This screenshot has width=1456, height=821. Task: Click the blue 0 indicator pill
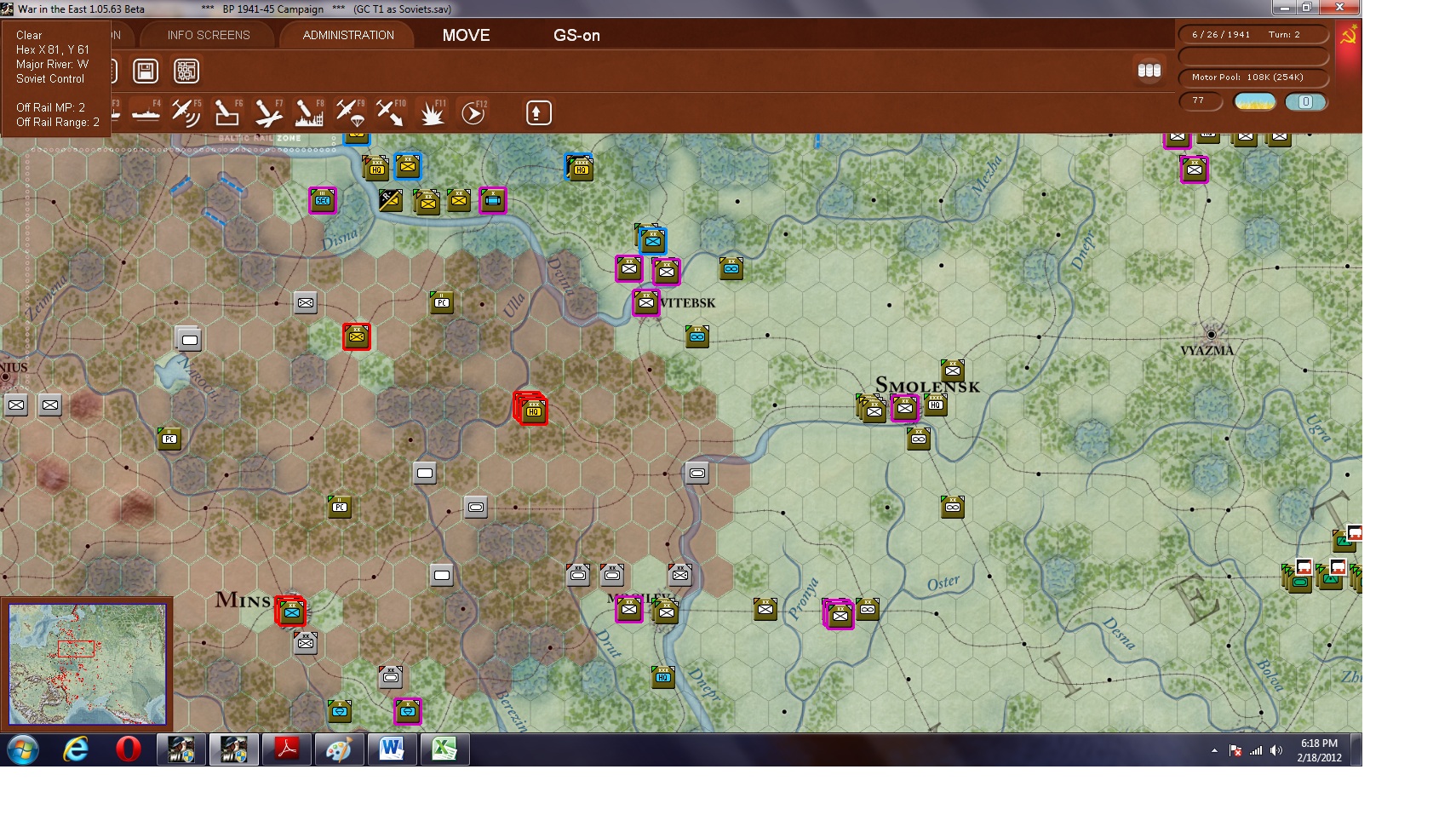pos(1305,102)
